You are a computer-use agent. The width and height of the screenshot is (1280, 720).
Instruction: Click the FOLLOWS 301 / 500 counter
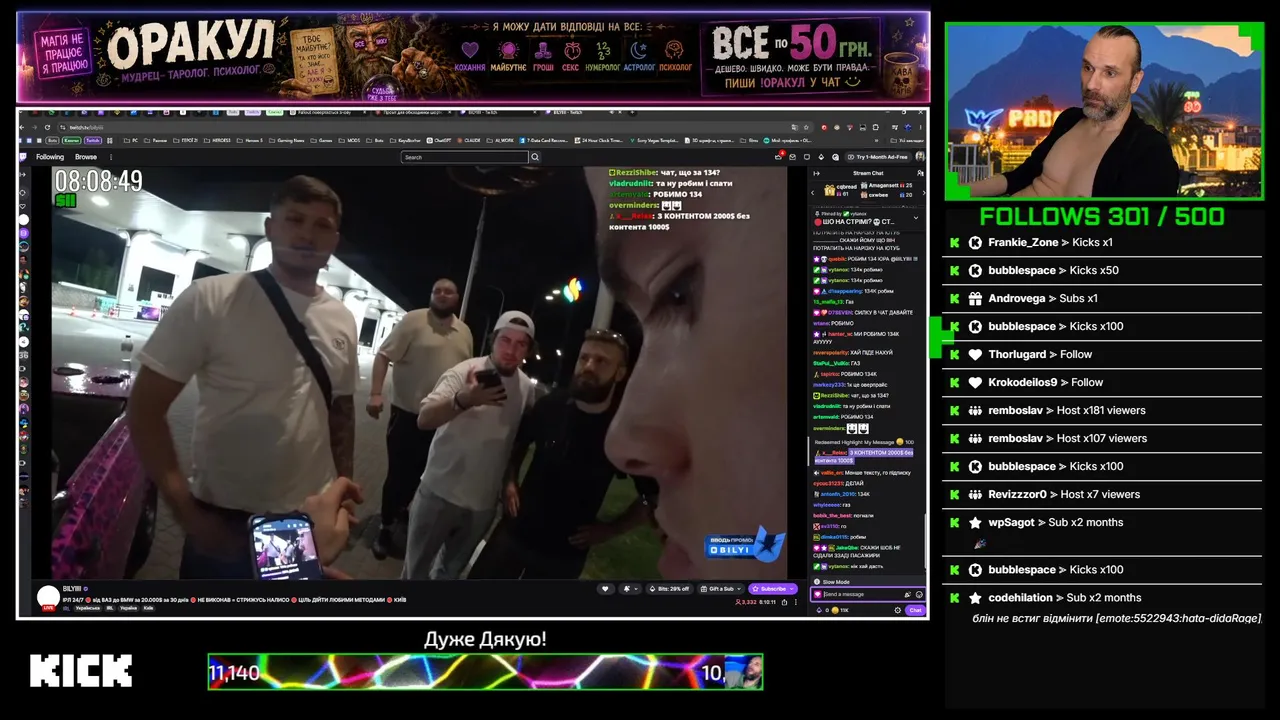[x=1102, y=217]
